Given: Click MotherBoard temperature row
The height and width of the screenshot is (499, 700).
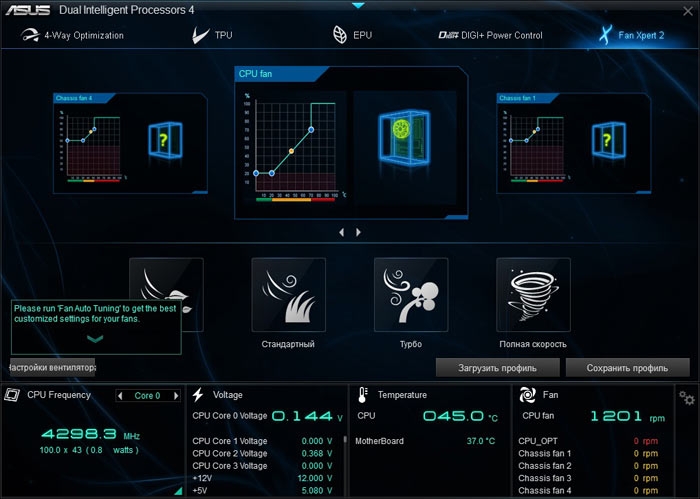Looking at the screenshot, I should pyautogui.click(x=425, y=441).
